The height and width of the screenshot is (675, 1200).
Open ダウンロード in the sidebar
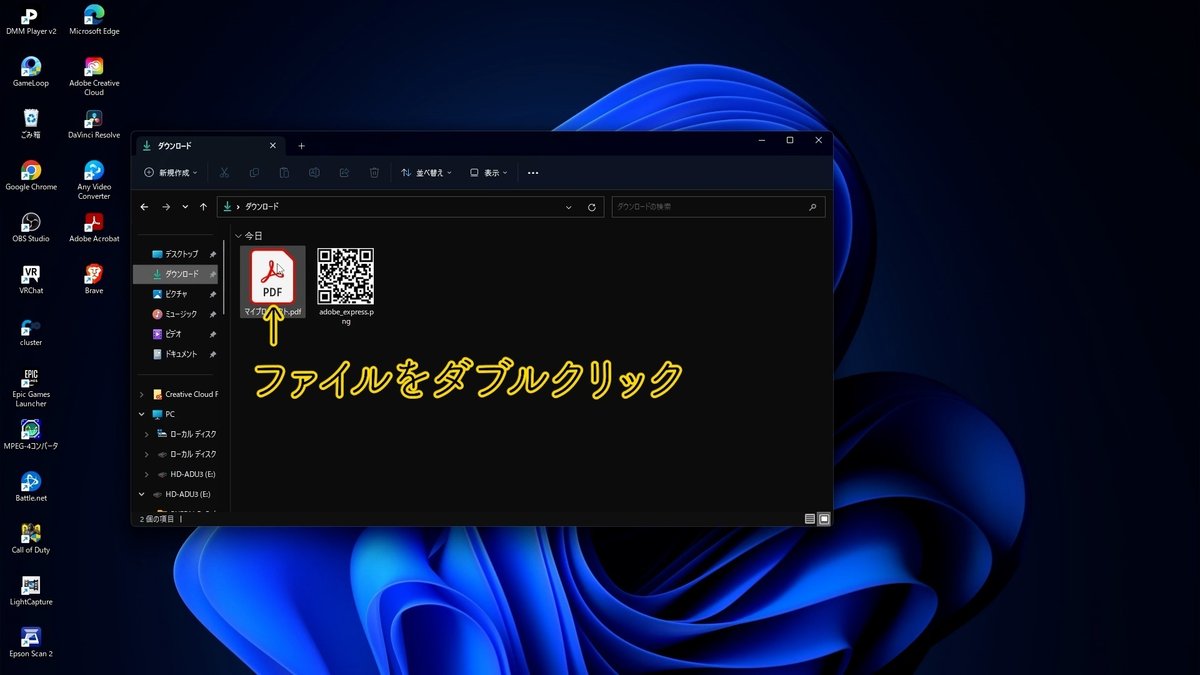(175, 274)
